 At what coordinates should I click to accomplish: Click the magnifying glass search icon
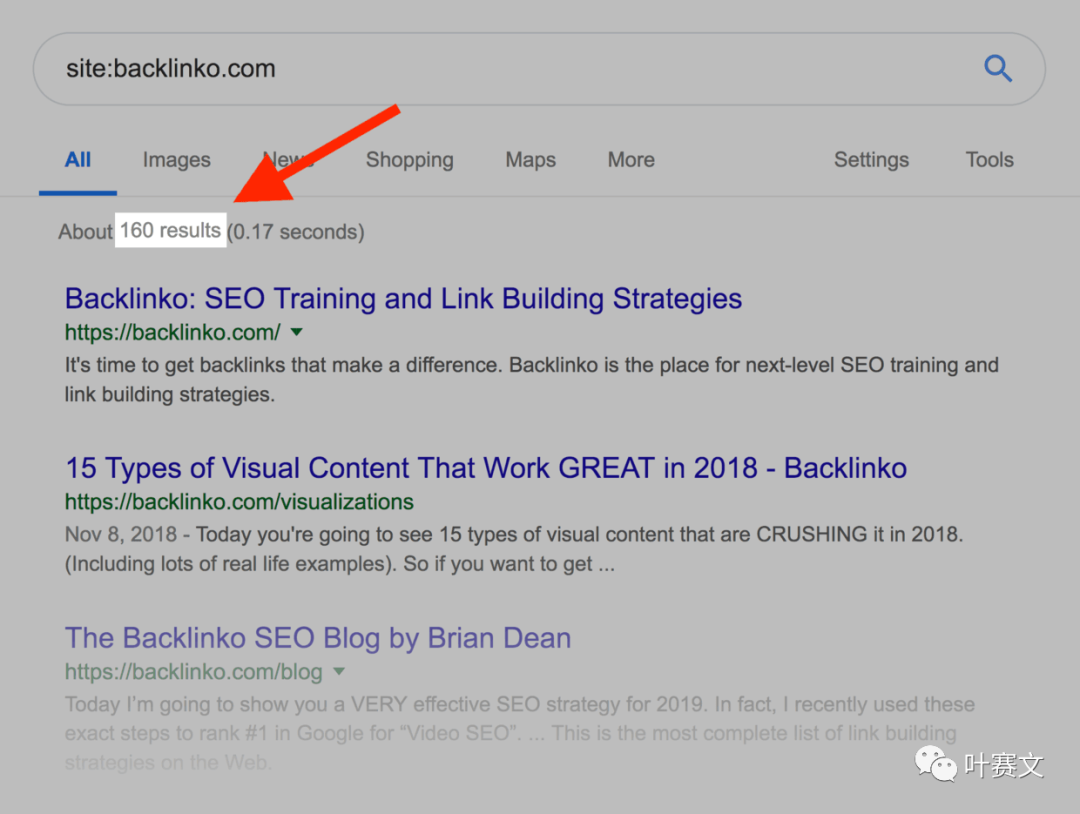(x=998, y=68)
